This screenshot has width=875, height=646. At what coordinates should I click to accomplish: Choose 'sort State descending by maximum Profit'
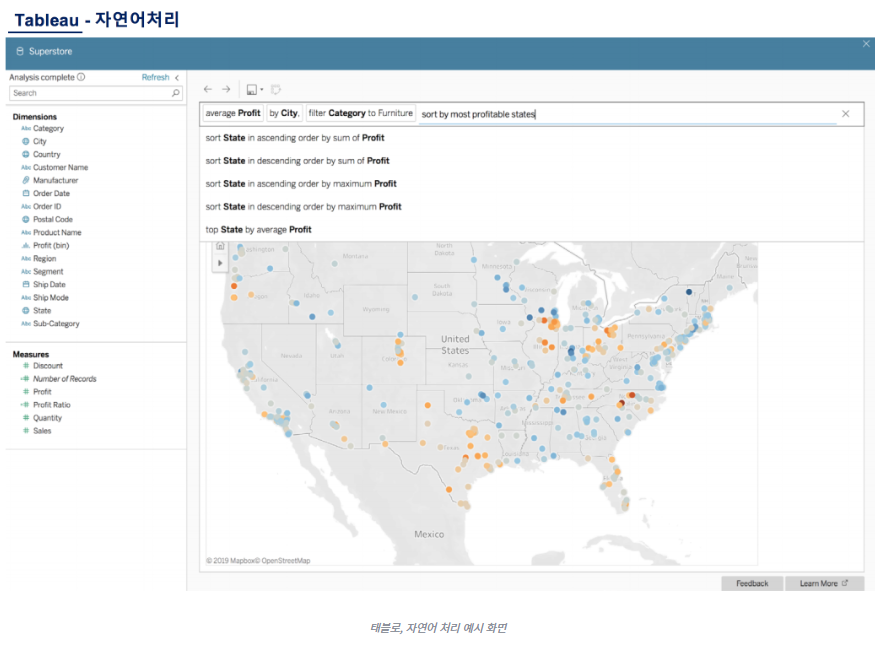coord(304,206)
